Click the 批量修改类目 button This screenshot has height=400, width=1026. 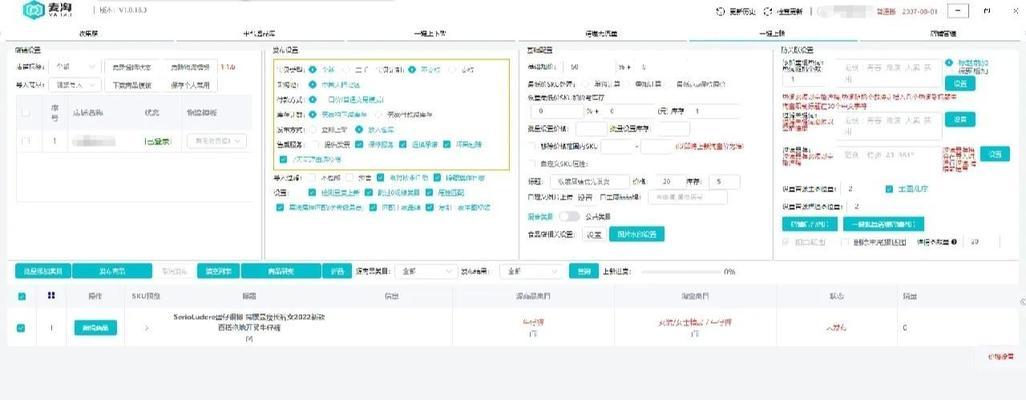(x=43, y=270)
